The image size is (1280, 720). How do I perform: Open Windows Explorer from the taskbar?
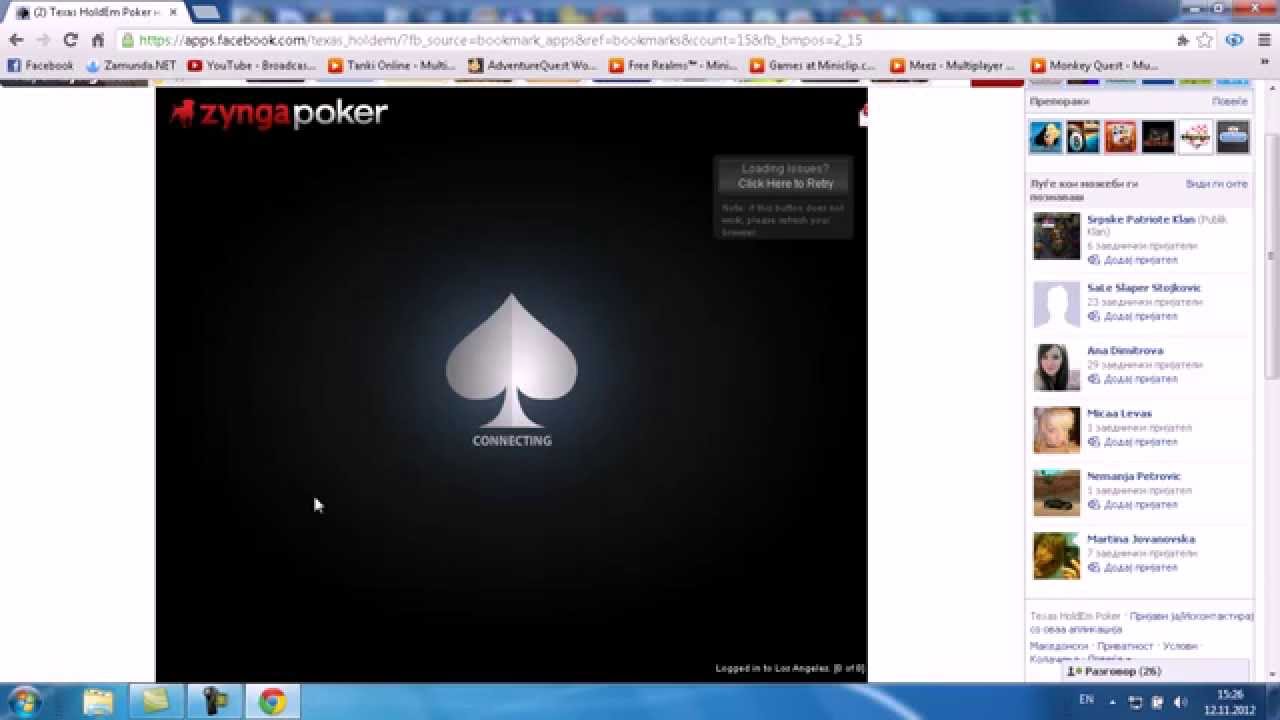point(98,701)
